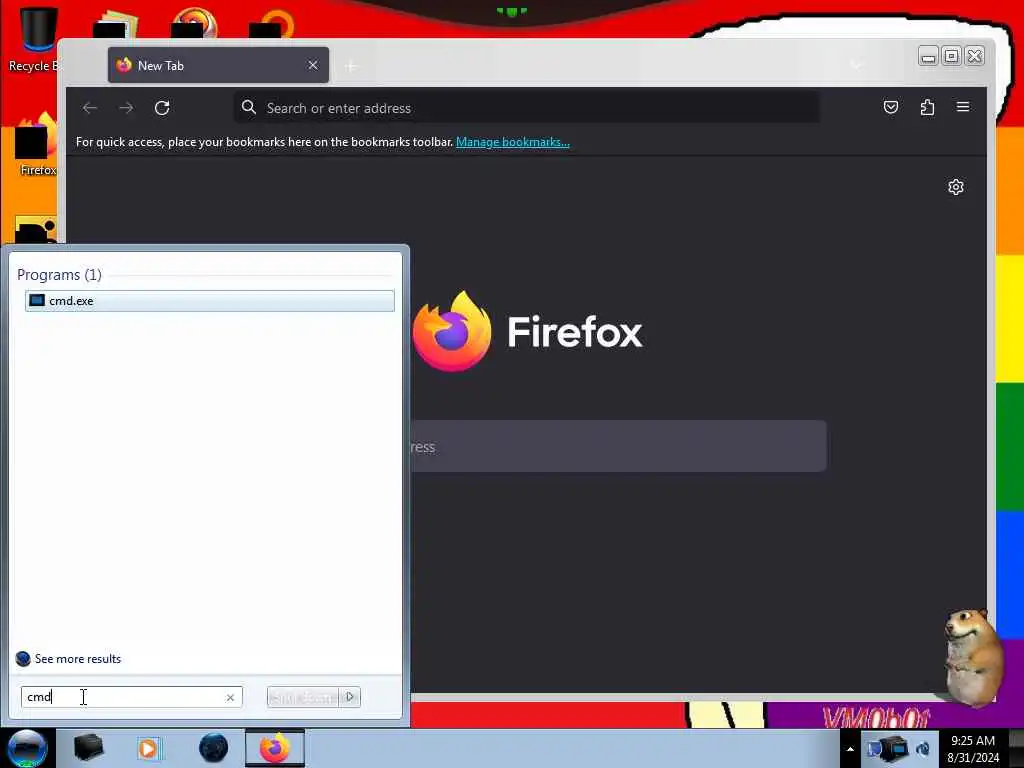Go back in Firefox

[90, 108]
